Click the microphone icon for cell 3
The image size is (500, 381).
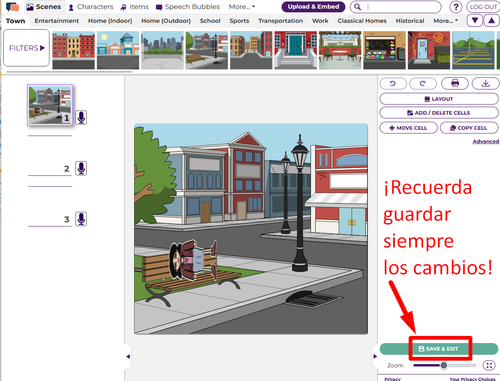[x=81, y=219]
